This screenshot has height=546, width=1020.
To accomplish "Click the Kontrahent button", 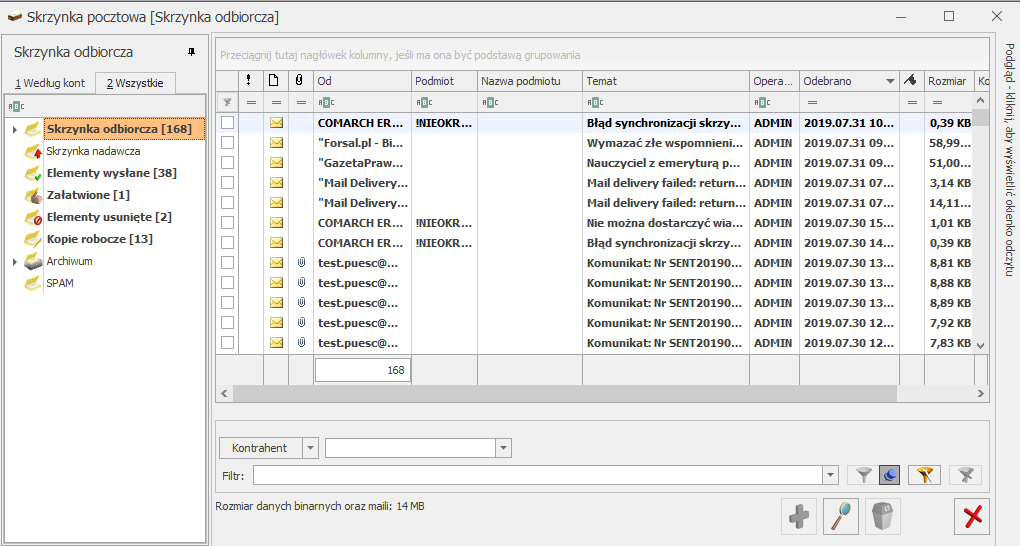I will point(259,448).
